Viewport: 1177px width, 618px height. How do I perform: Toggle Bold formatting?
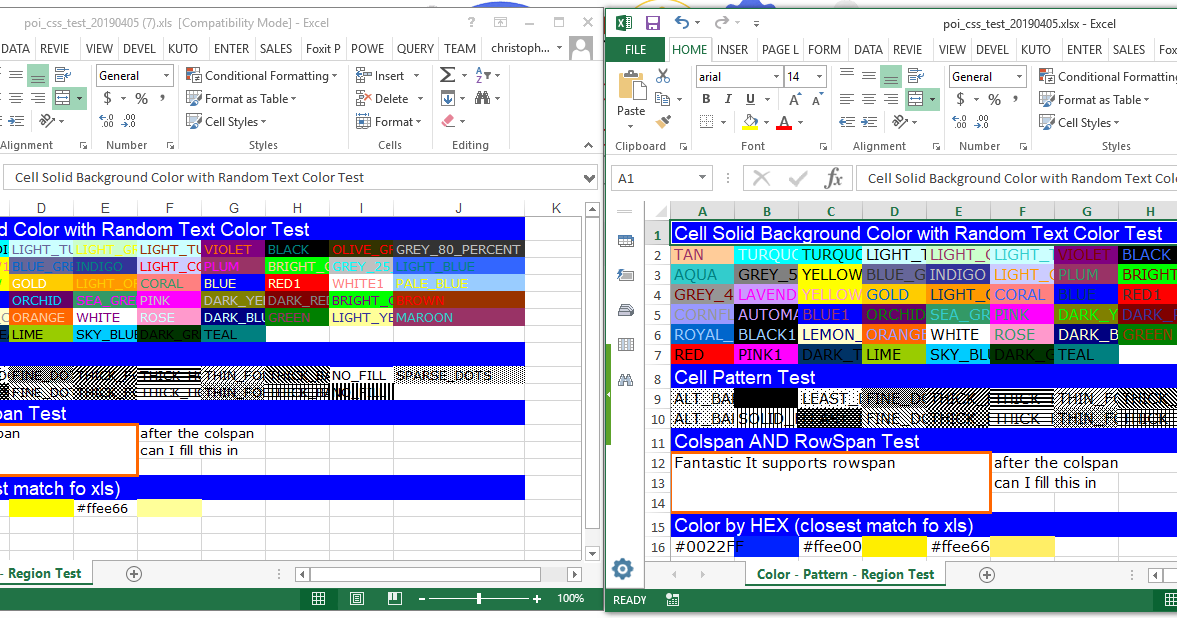706,99
